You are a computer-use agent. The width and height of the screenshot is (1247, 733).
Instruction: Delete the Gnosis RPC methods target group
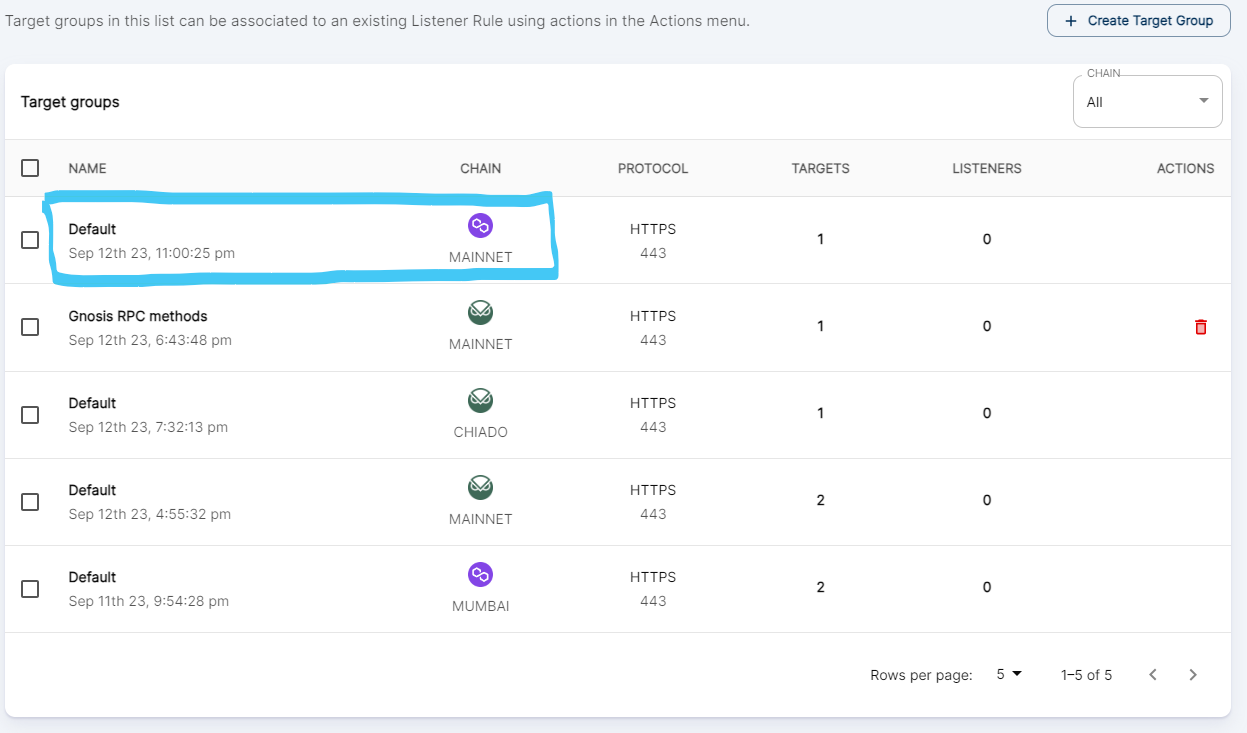(x=1201, y=327)
